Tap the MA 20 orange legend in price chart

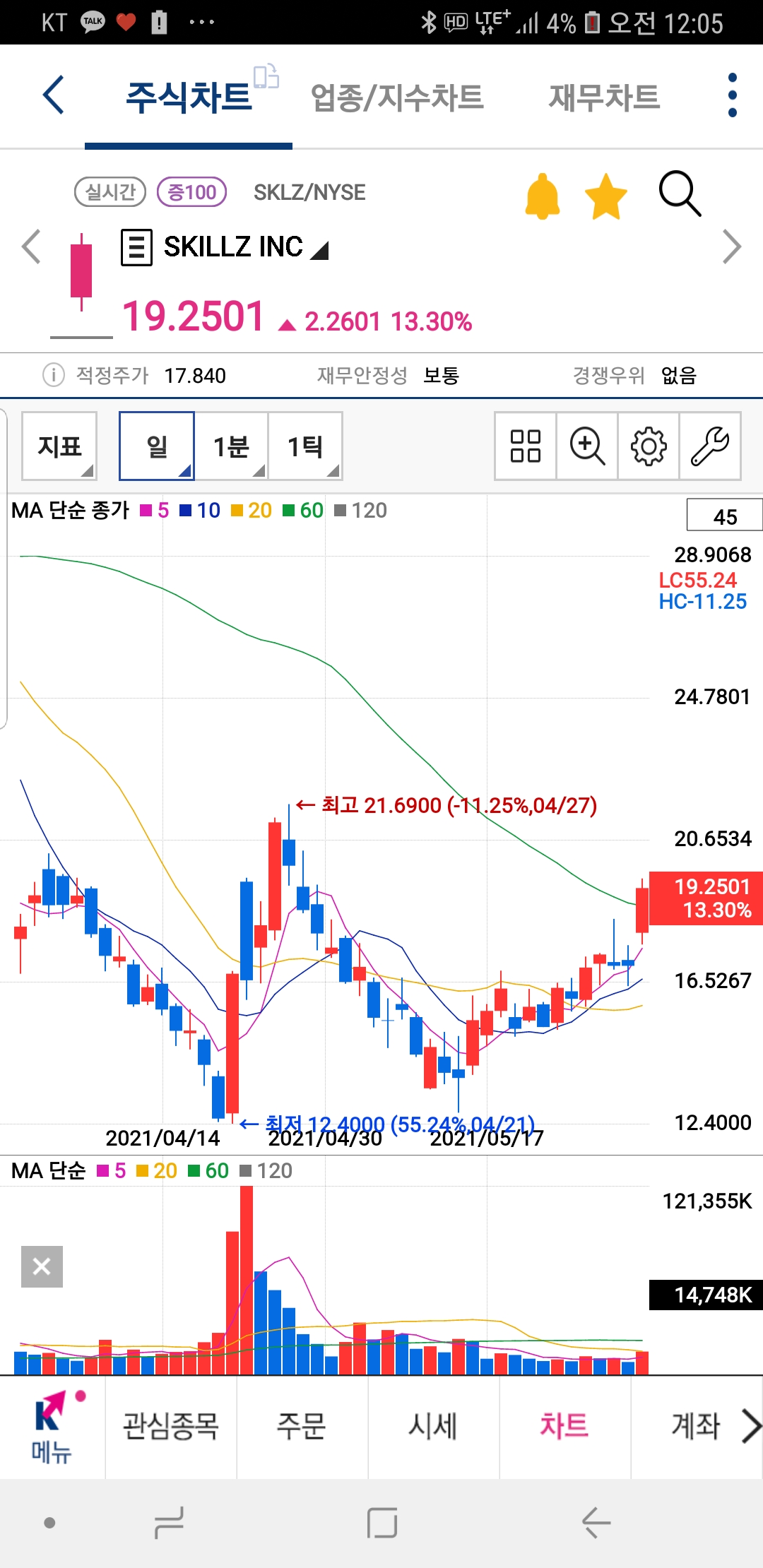click(x=252, y=511)
